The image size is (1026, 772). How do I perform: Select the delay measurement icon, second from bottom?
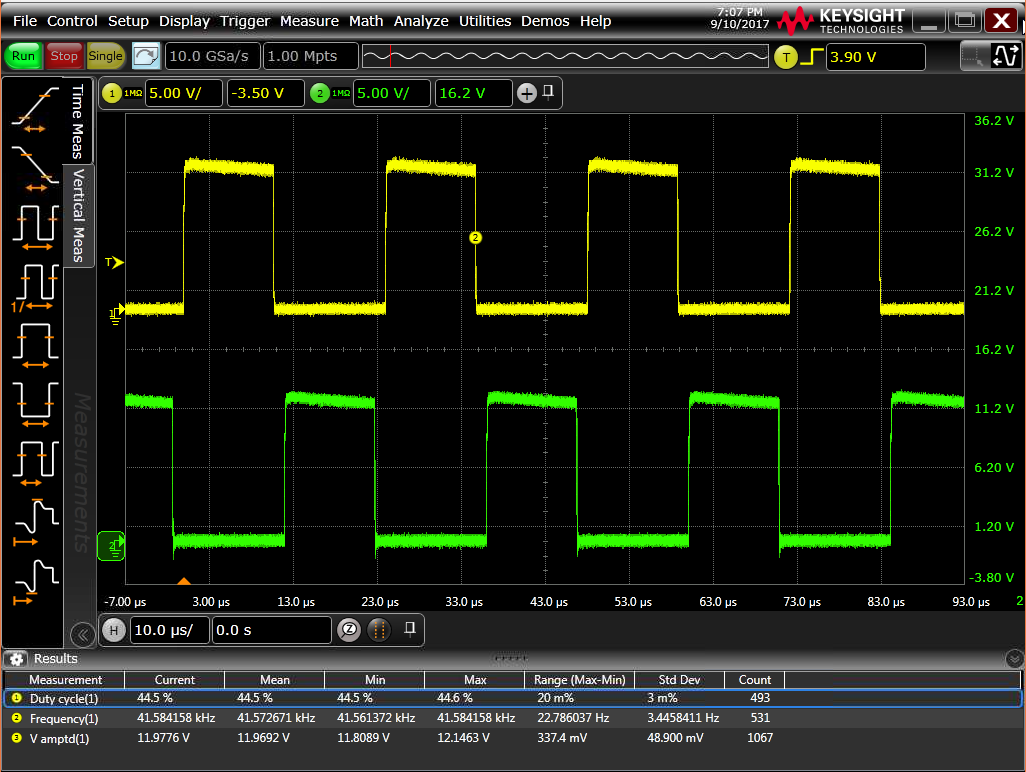pyautogui.click(x=35, y=523)
